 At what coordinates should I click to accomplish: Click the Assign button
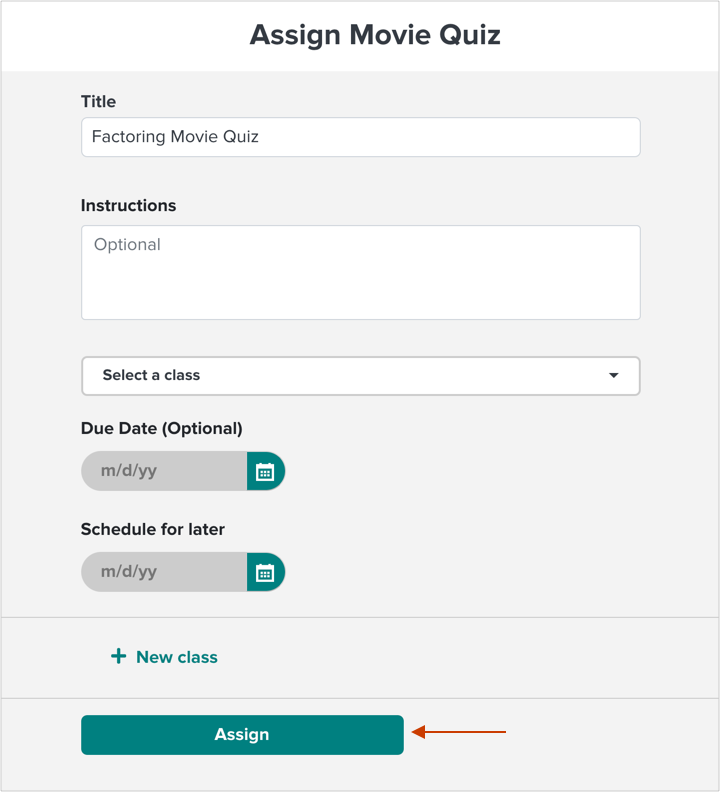pyautogui.click(x=242, y=735)
